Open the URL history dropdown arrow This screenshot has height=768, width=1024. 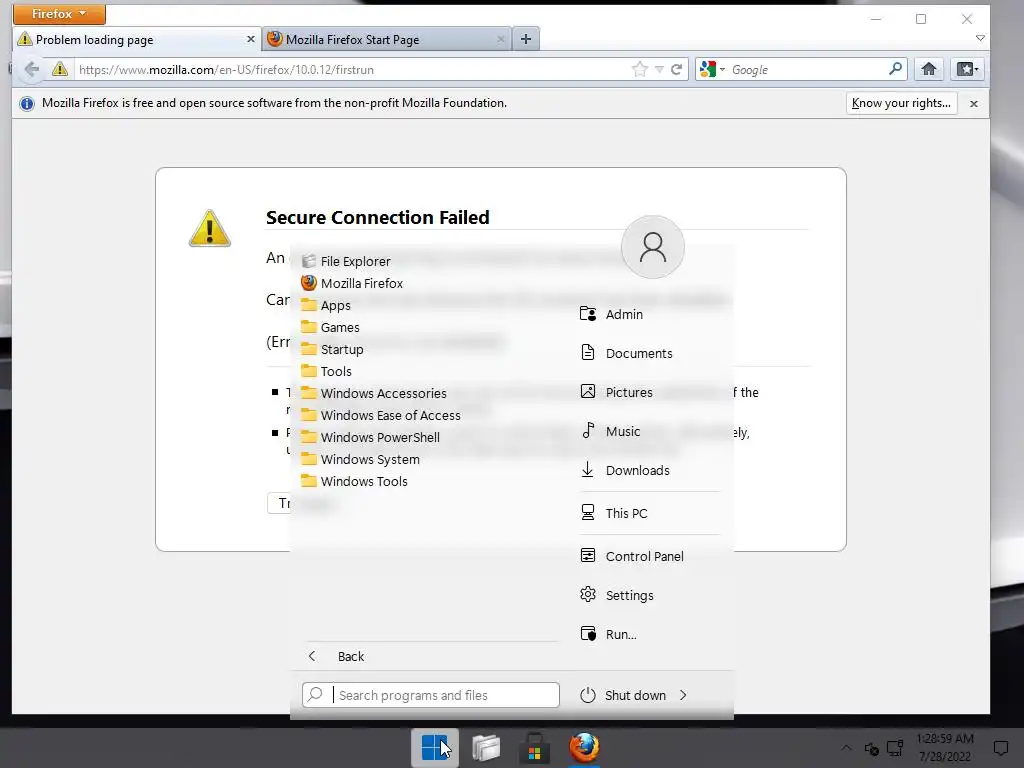[660, 69]
